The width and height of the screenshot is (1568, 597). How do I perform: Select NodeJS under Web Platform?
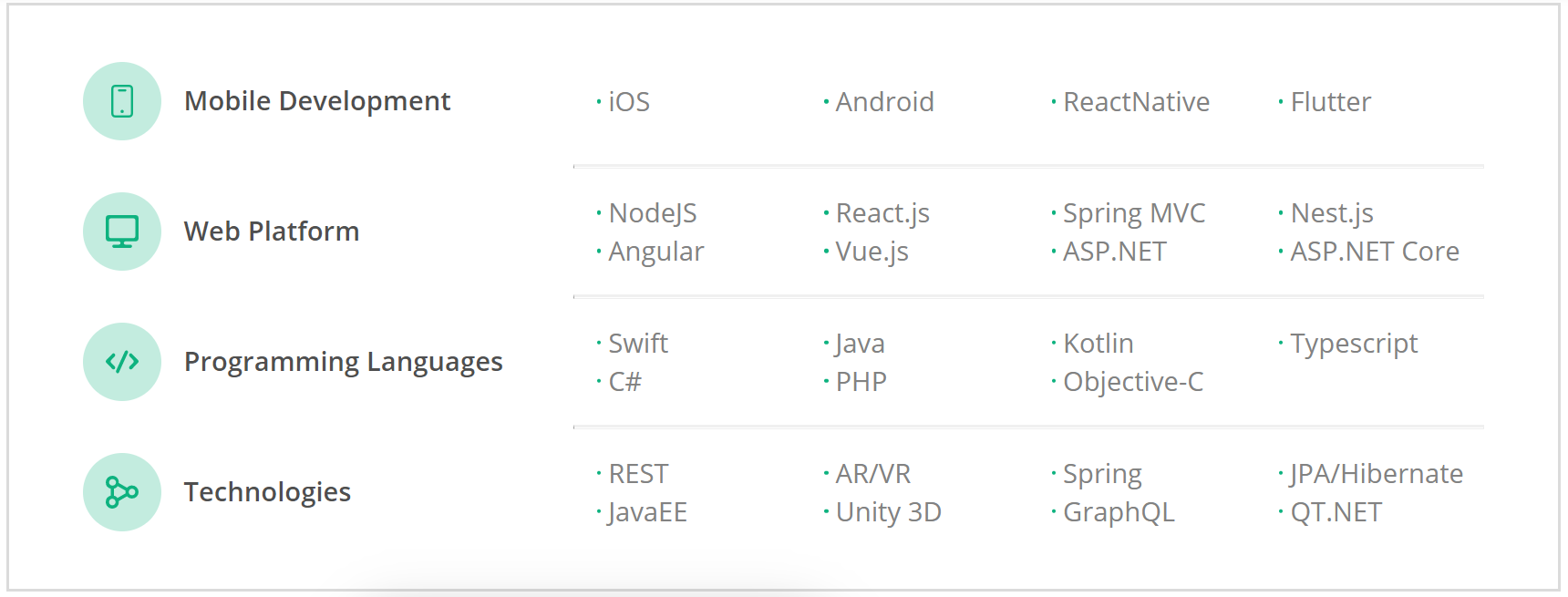[x=652, y=213]
